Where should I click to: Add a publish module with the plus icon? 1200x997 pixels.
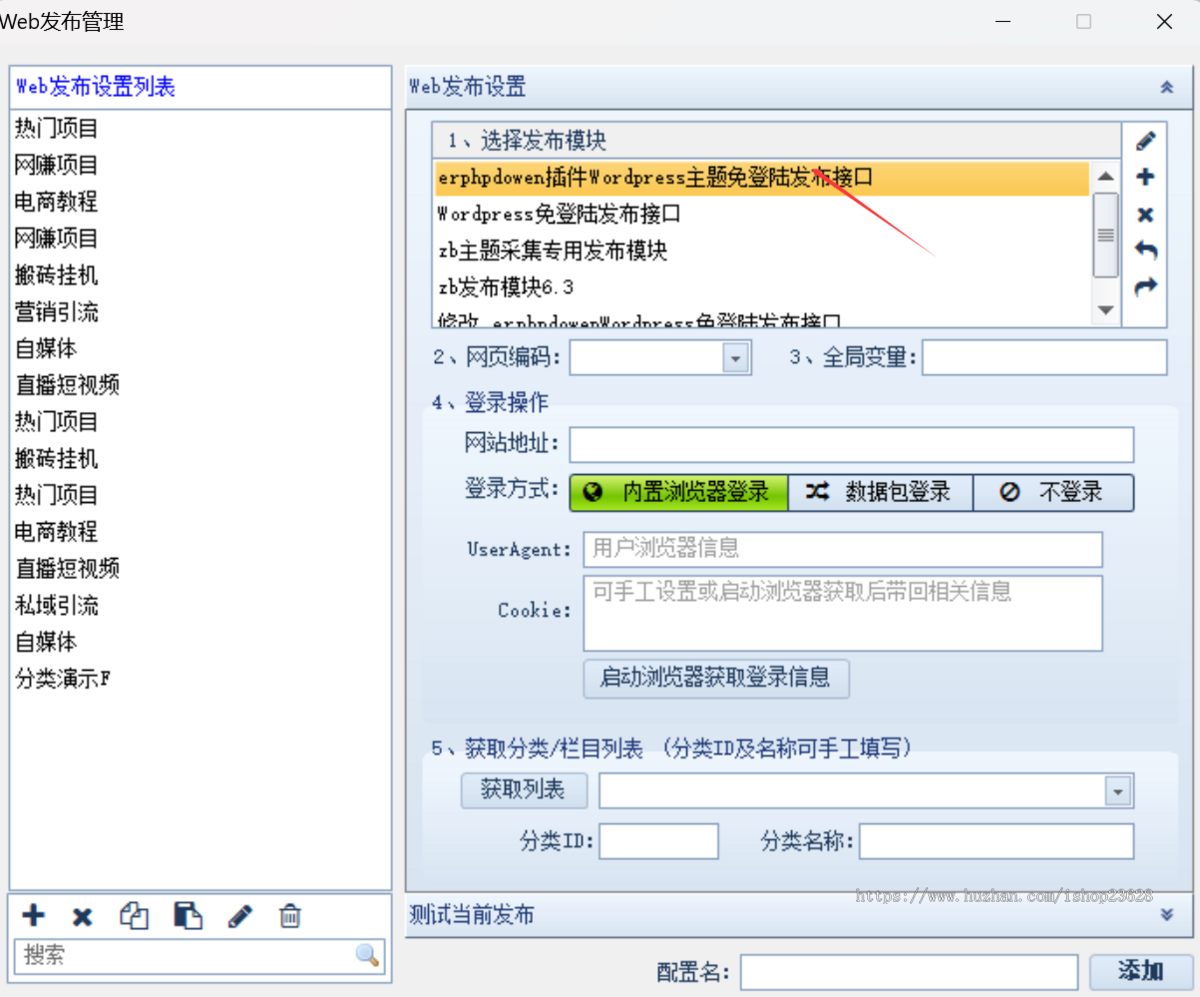(x=1146, y=177)
